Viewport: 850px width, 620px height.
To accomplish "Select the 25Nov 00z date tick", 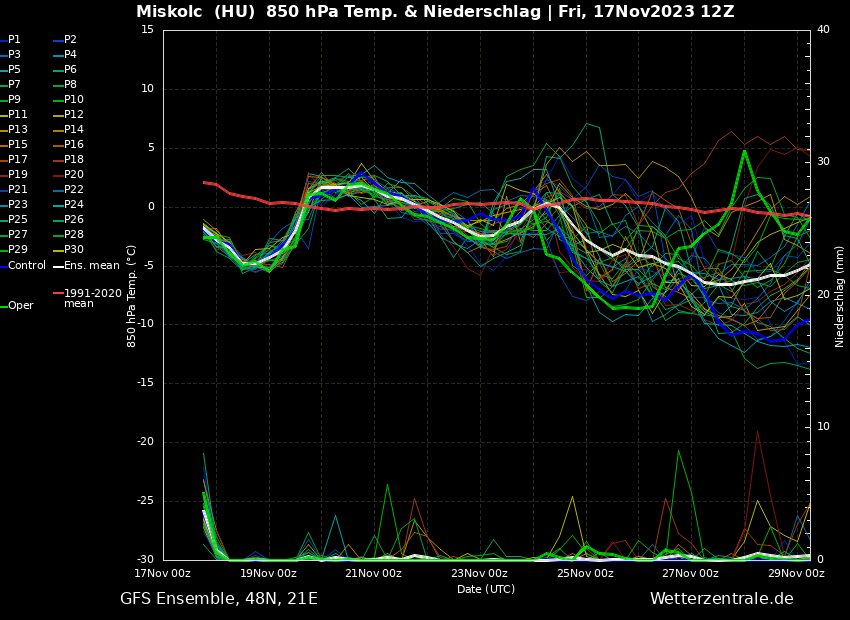I will click(585, 574).
